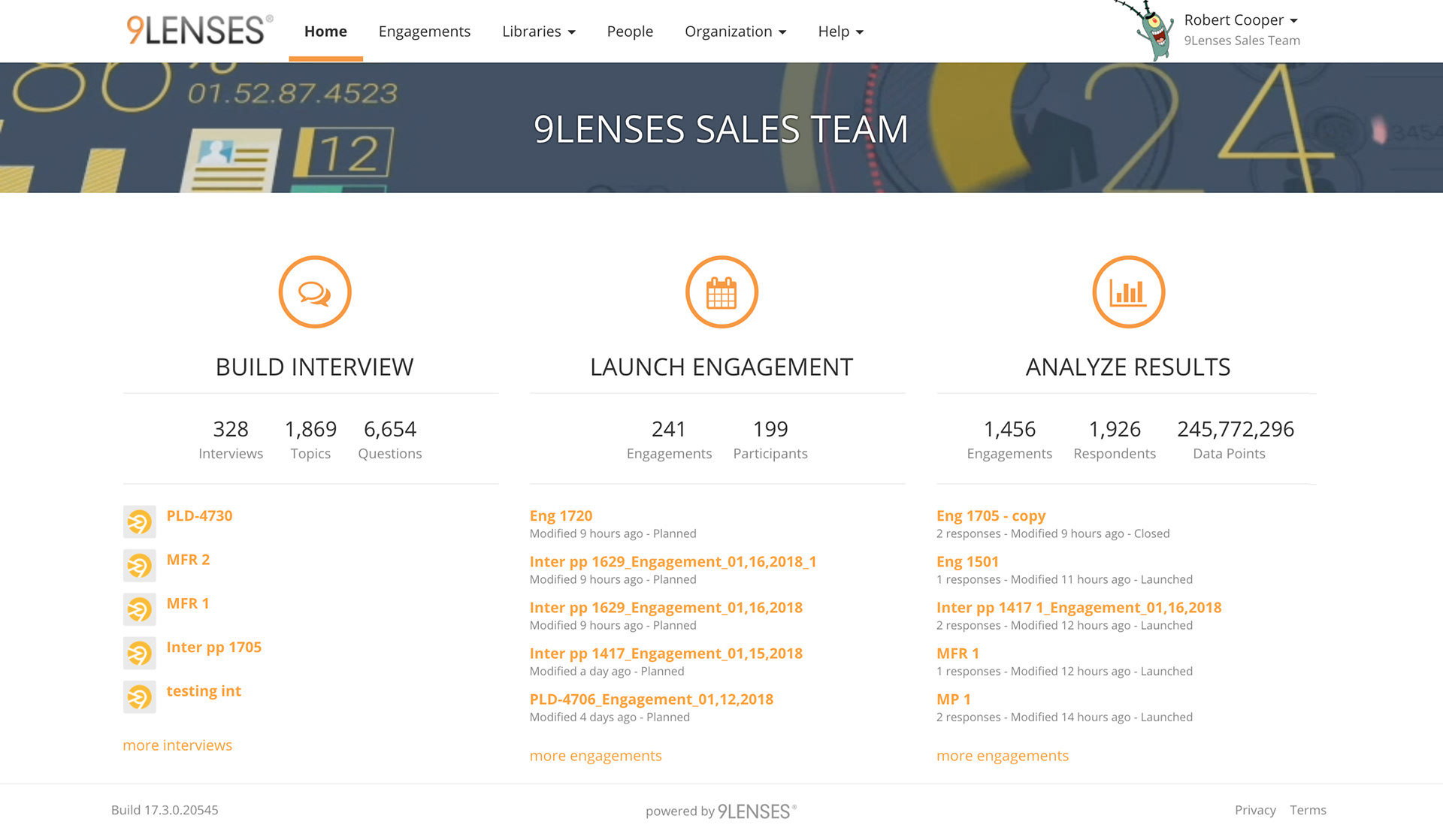Open MP 1 results
This screenshot has height=840, width=1443.
(953, 699)
